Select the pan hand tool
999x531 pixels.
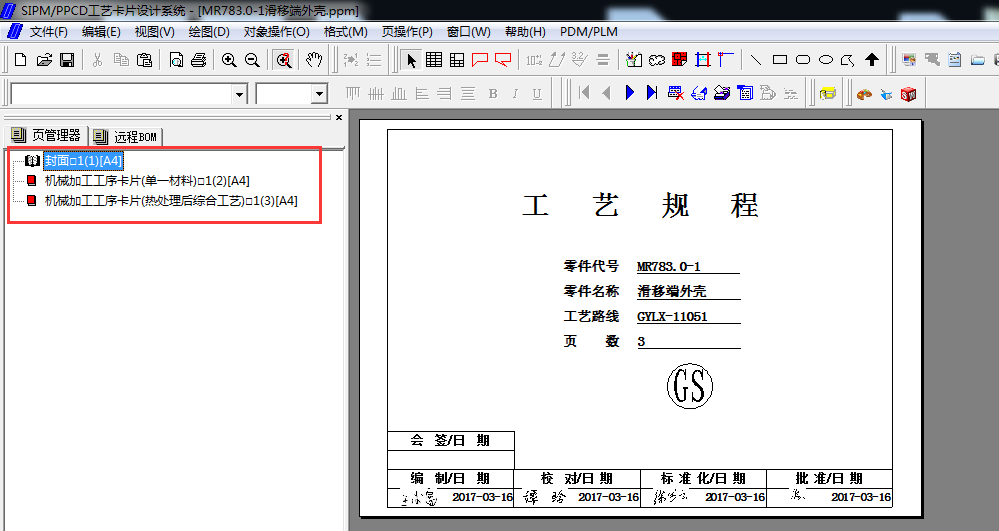tap(314, 60)
